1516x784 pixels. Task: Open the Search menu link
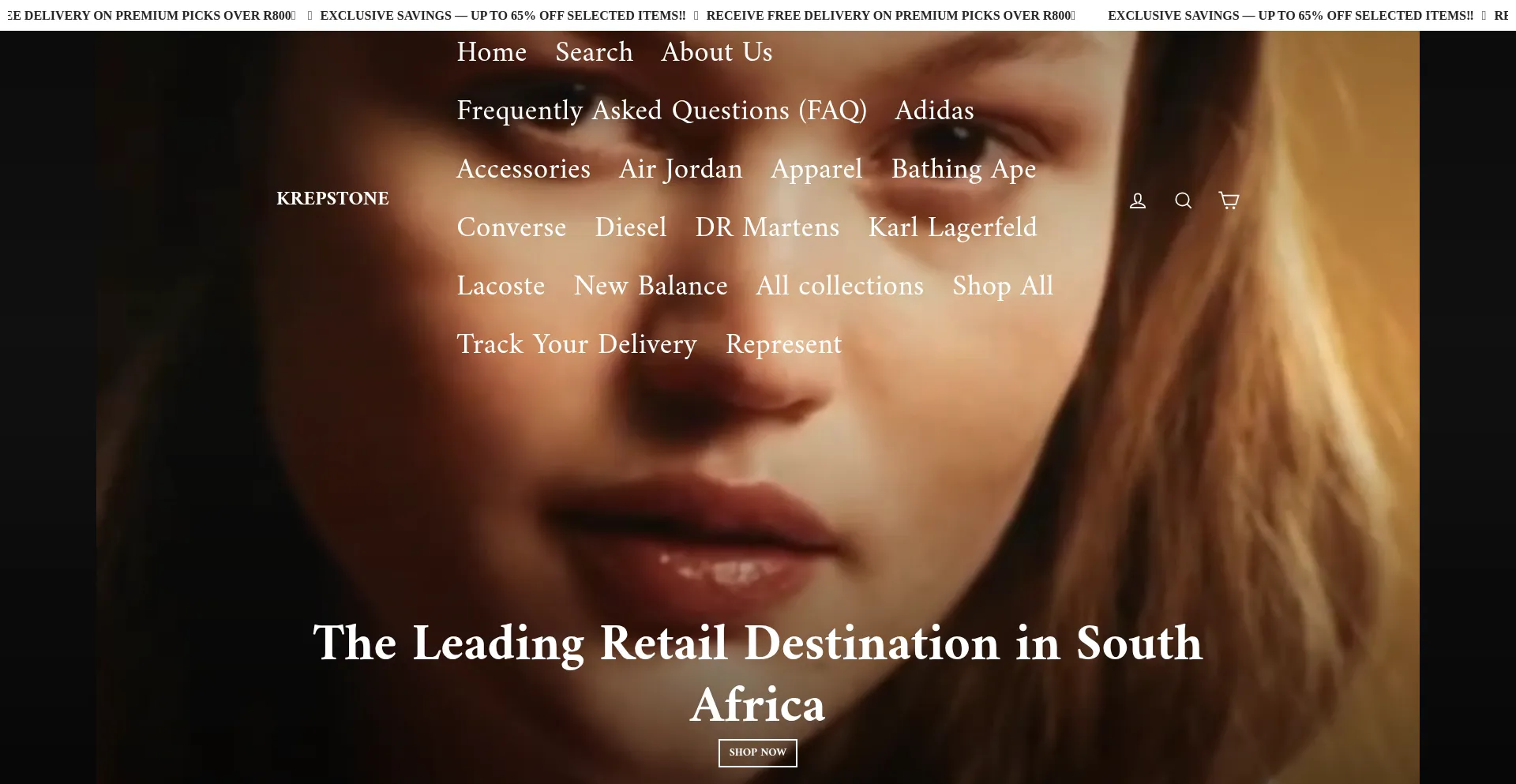point(594,52)
